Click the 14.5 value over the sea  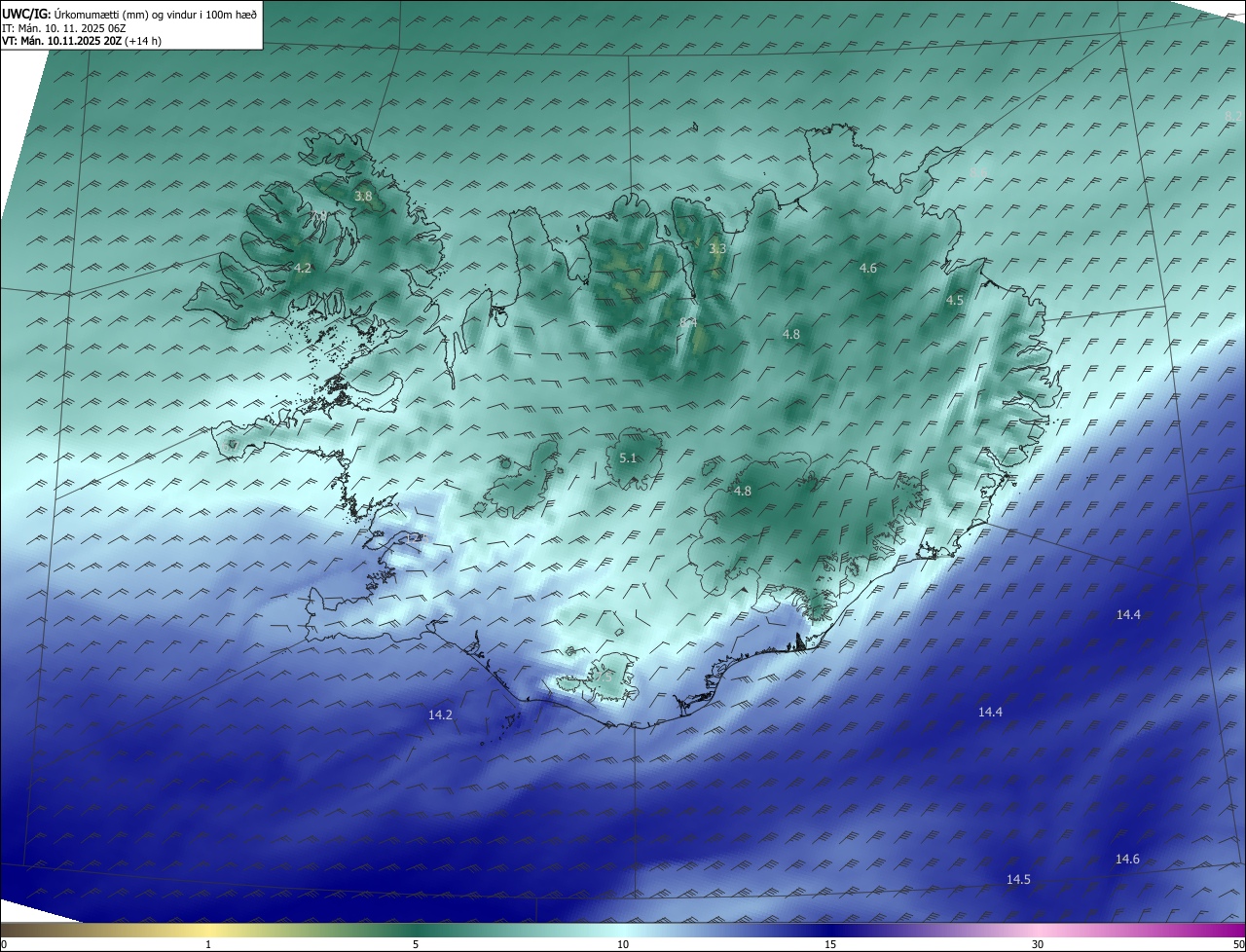[x=1018, y=879]
